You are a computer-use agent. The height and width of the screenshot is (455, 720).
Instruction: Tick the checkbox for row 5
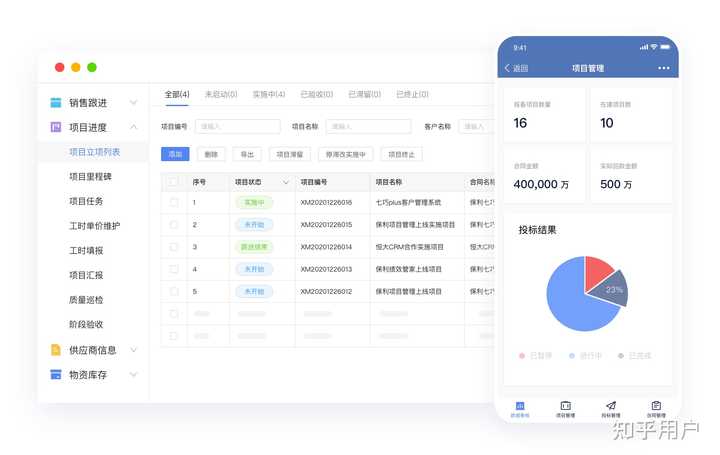174,291
